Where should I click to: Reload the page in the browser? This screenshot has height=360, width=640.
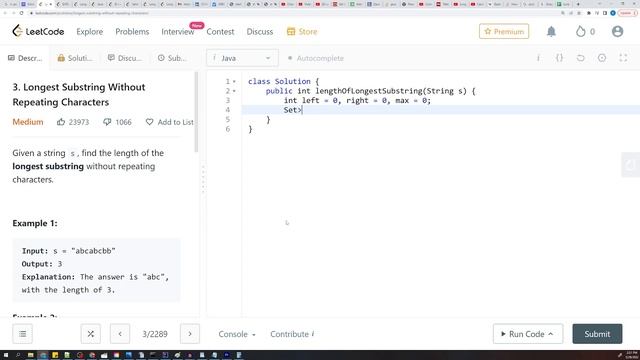pos(22,13)
